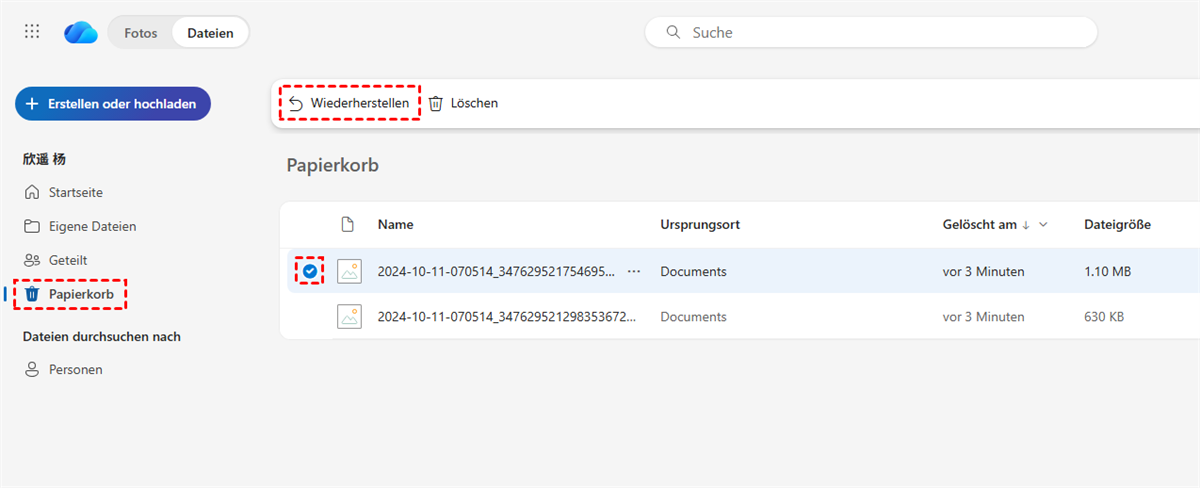
Task: Switch to the Fotos tab
Action: coord(141,33)
